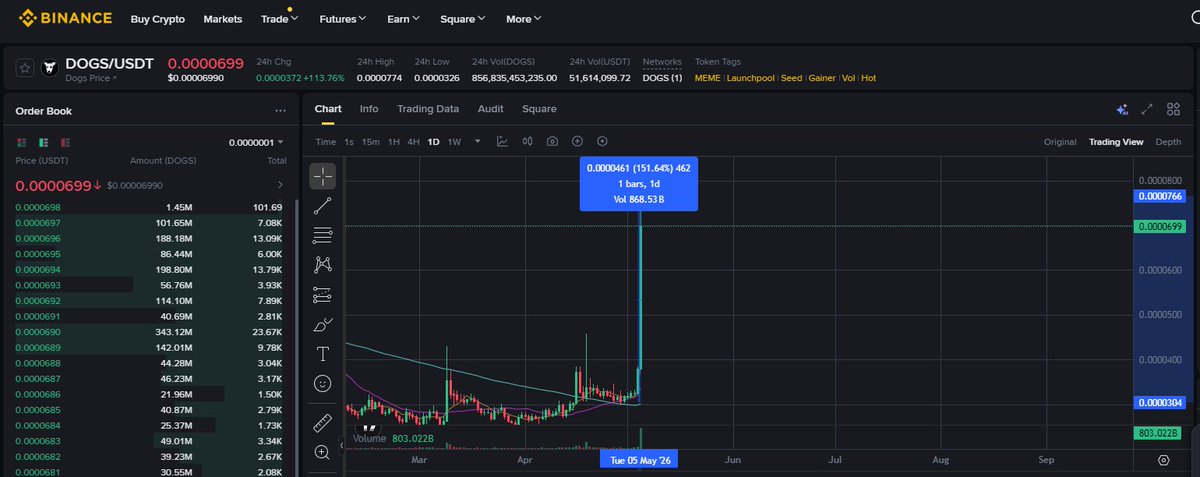Expand chart to fullscreen
The height and width of the screenshot is (477, 1200).
1147,109
